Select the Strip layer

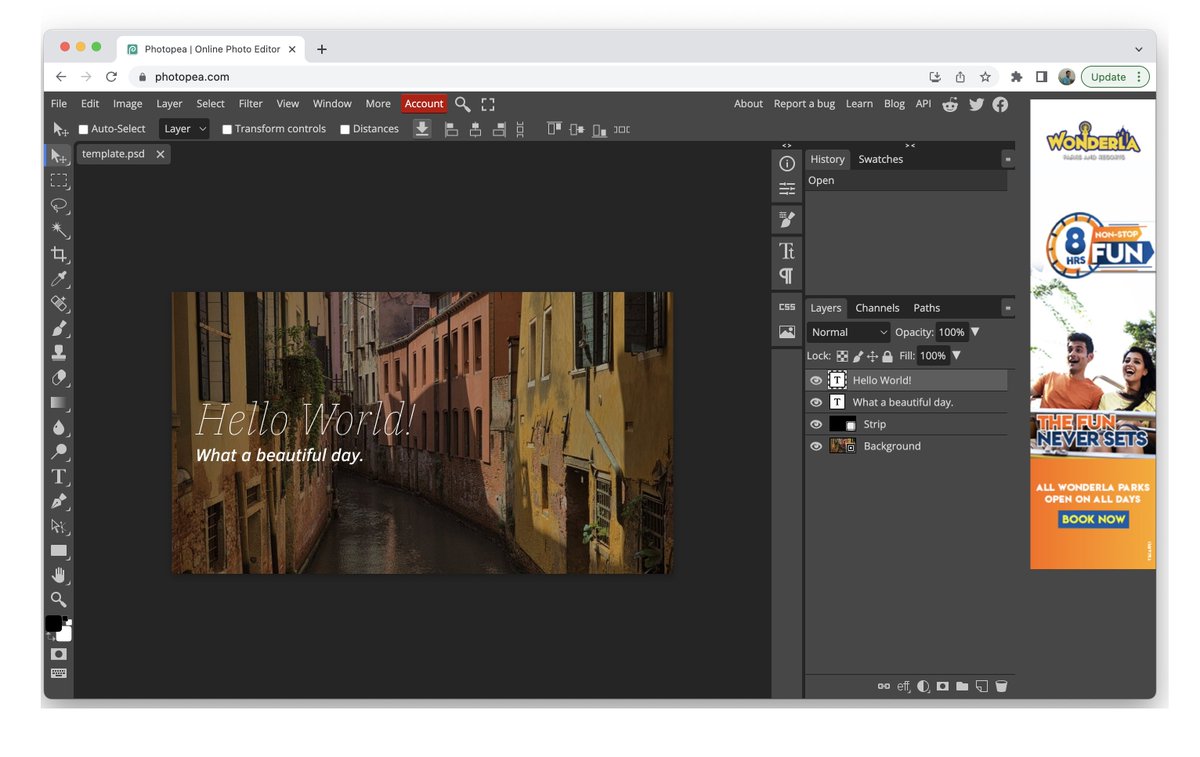[874, 424]
